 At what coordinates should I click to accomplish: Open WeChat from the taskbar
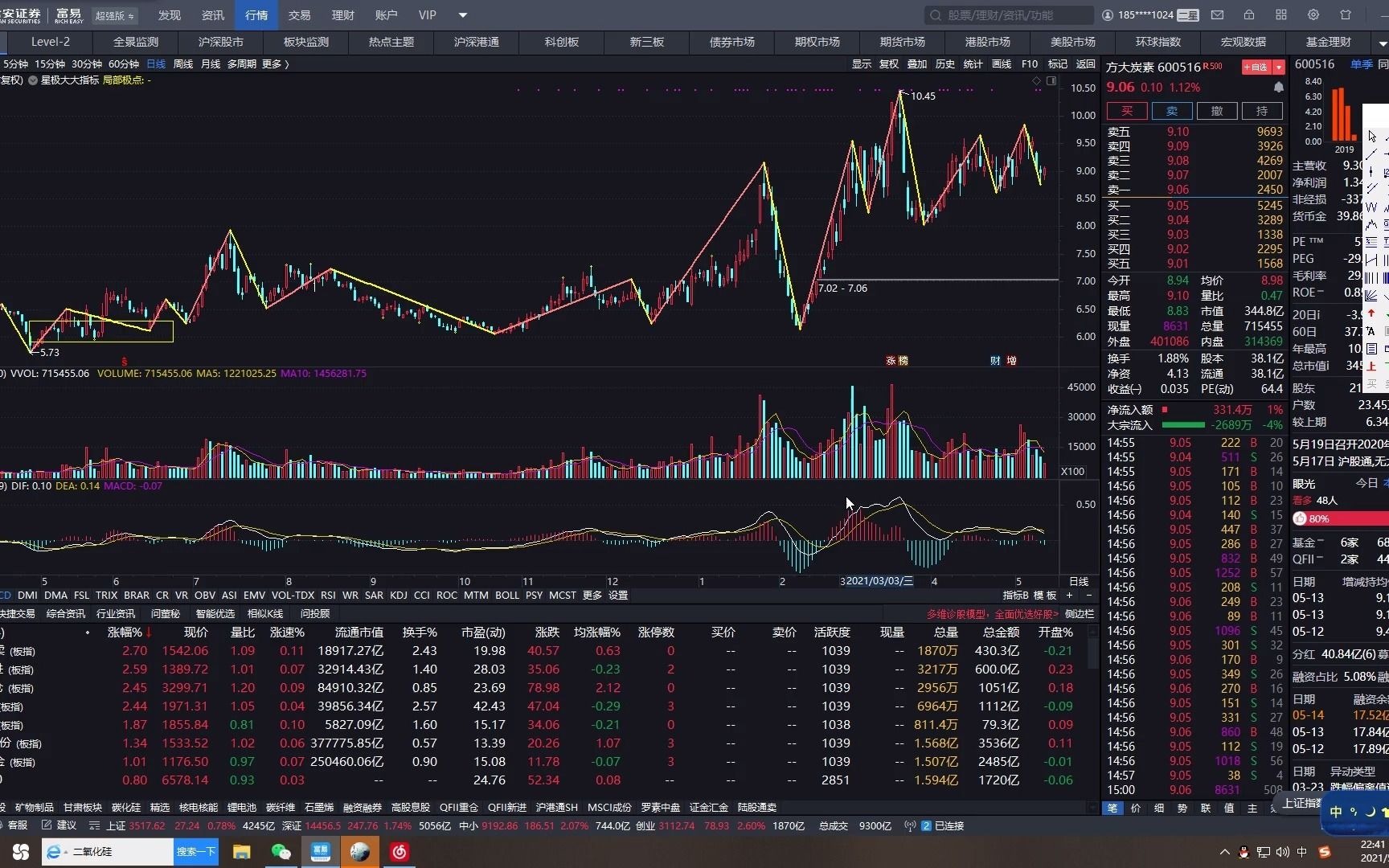point(281,852)
